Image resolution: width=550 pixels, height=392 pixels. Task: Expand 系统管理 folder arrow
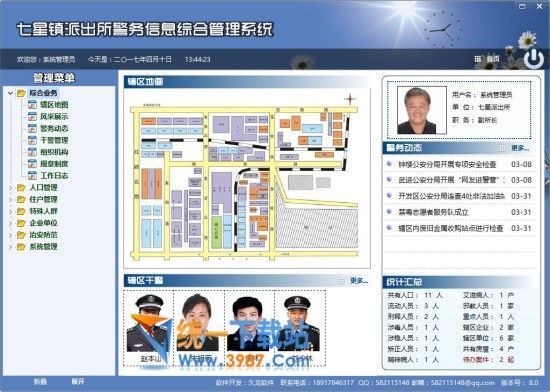(10, 247)
